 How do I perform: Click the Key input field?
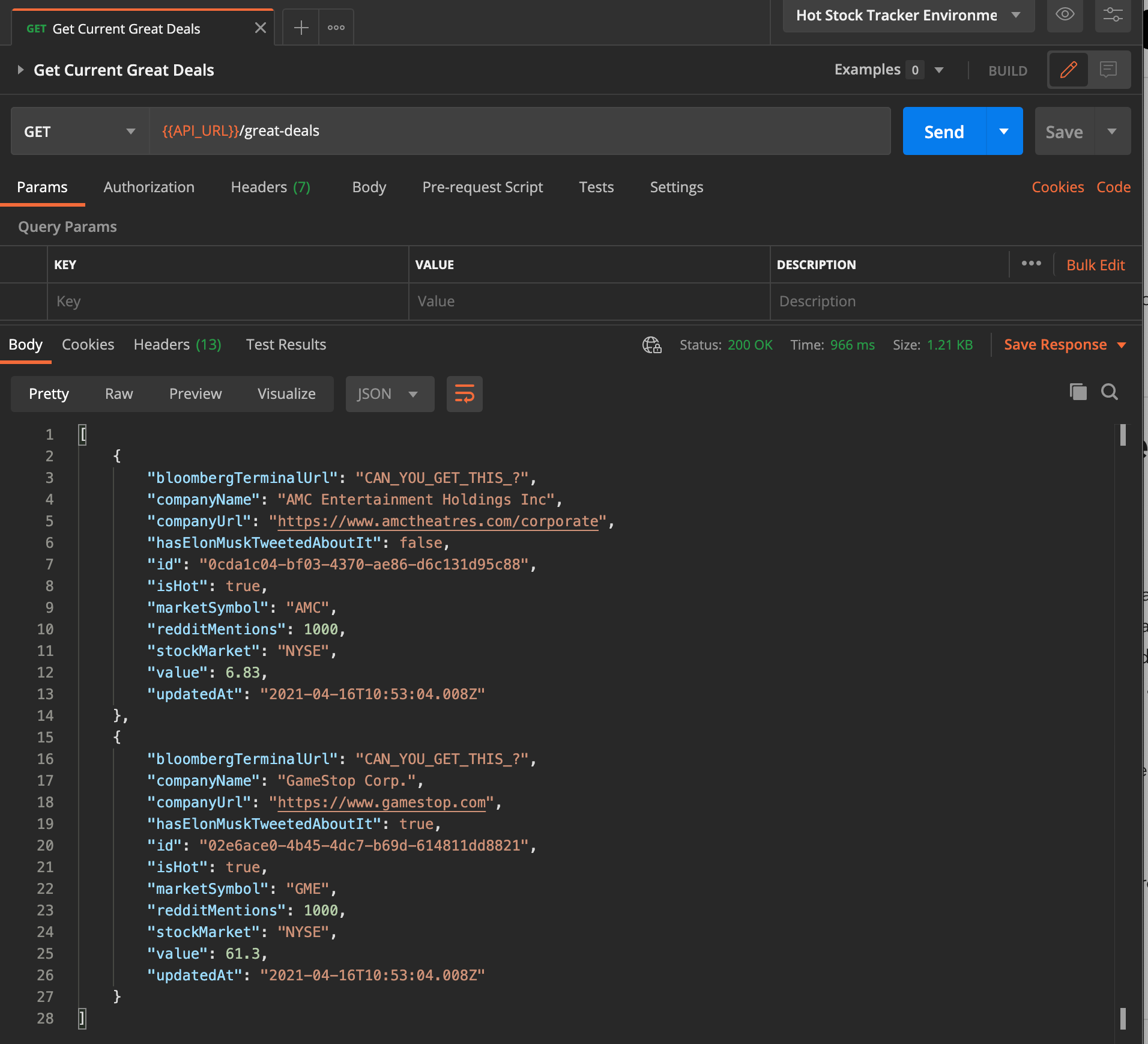(228, 302)
